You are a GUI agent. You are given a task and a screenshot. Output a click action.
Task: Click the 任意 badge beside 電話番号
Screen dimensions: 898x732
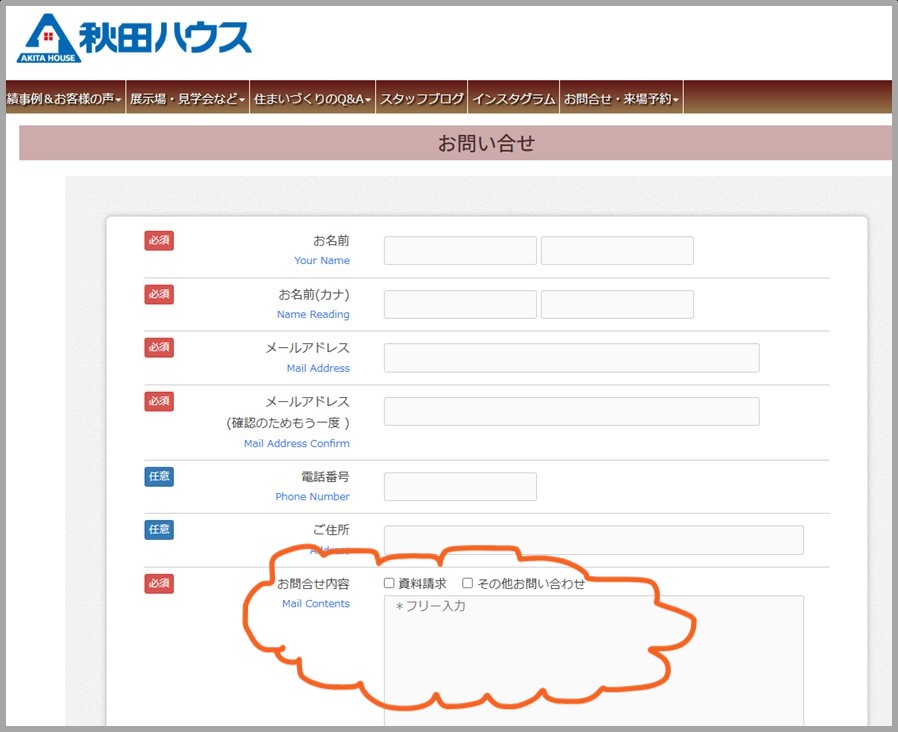pyautogui.click(x=158, y=476)
